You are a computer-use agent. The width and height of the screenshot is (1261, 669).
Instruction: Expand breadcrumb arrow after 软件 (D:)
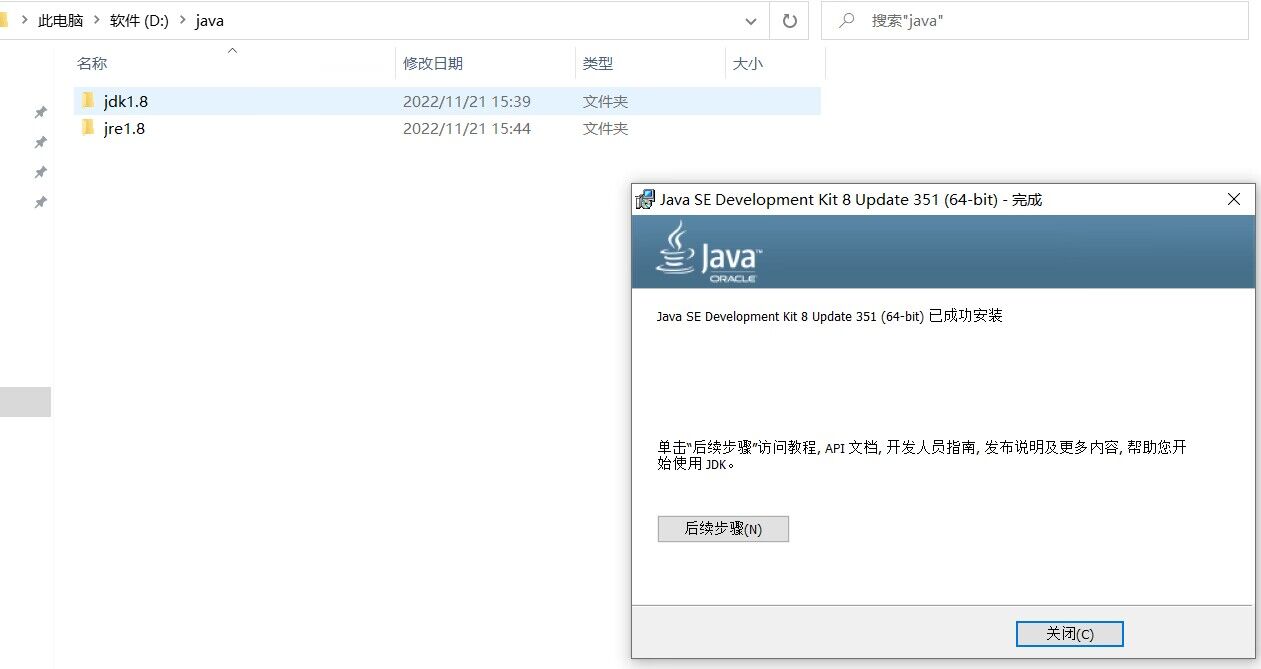pos(182,21)
